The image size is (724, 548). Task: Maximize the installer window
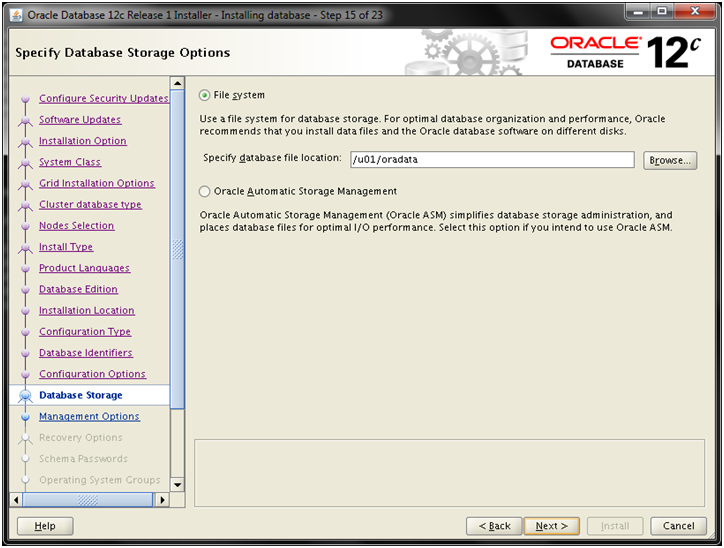pyautogui.click(x=662, y=12)
